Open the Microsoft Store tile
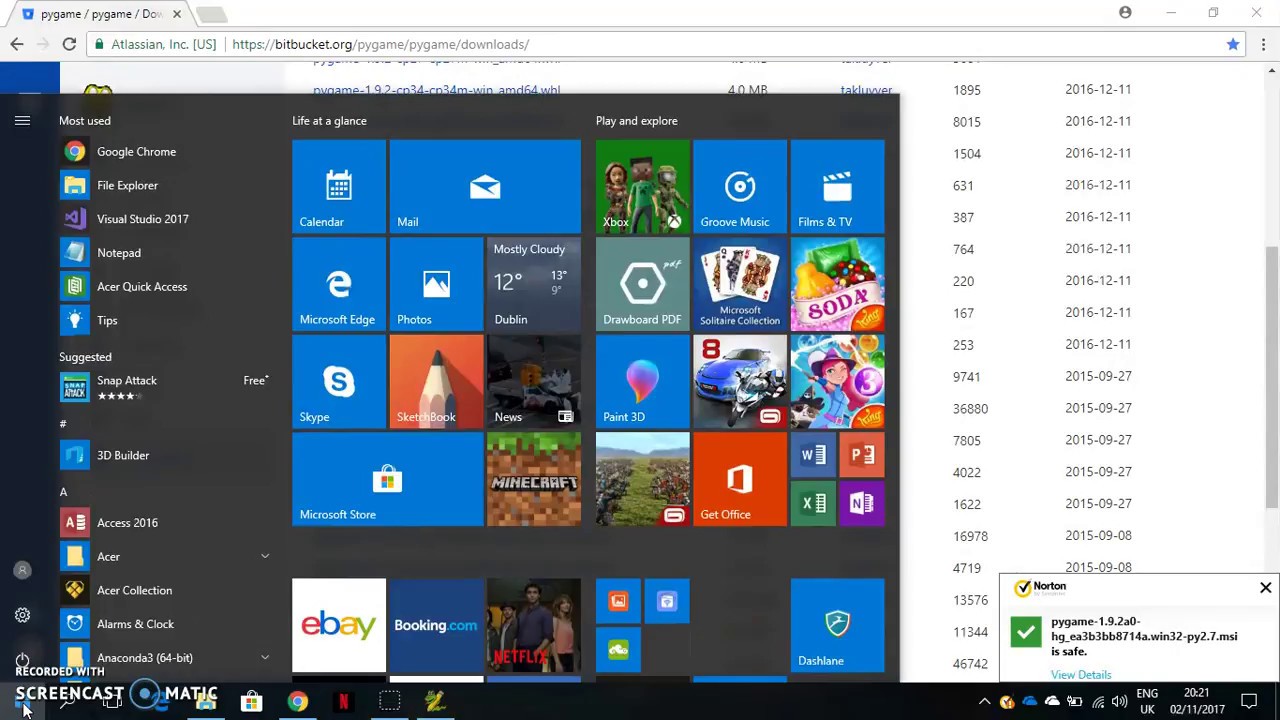 [387, 479]
